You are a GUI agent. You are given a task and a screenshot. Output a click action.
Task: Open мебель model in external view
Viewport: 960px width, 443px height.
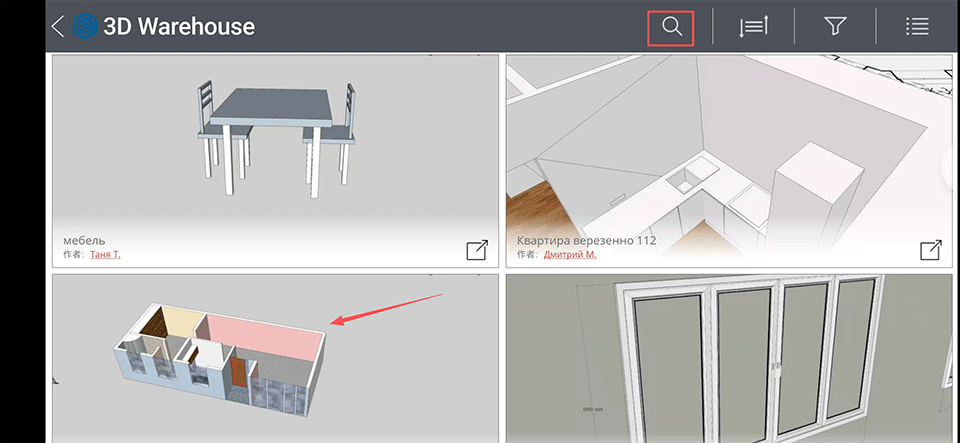(x=477, y=250)
